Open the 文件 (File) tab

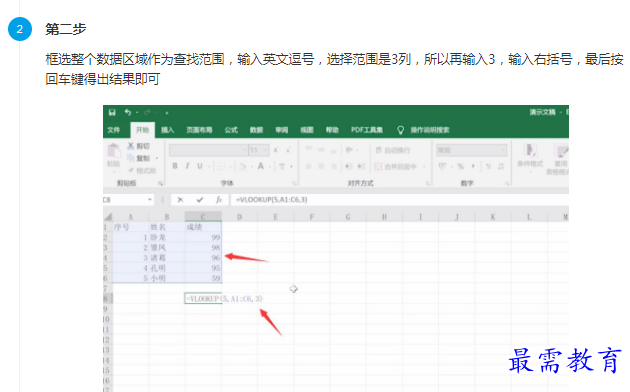pos(114,130)
